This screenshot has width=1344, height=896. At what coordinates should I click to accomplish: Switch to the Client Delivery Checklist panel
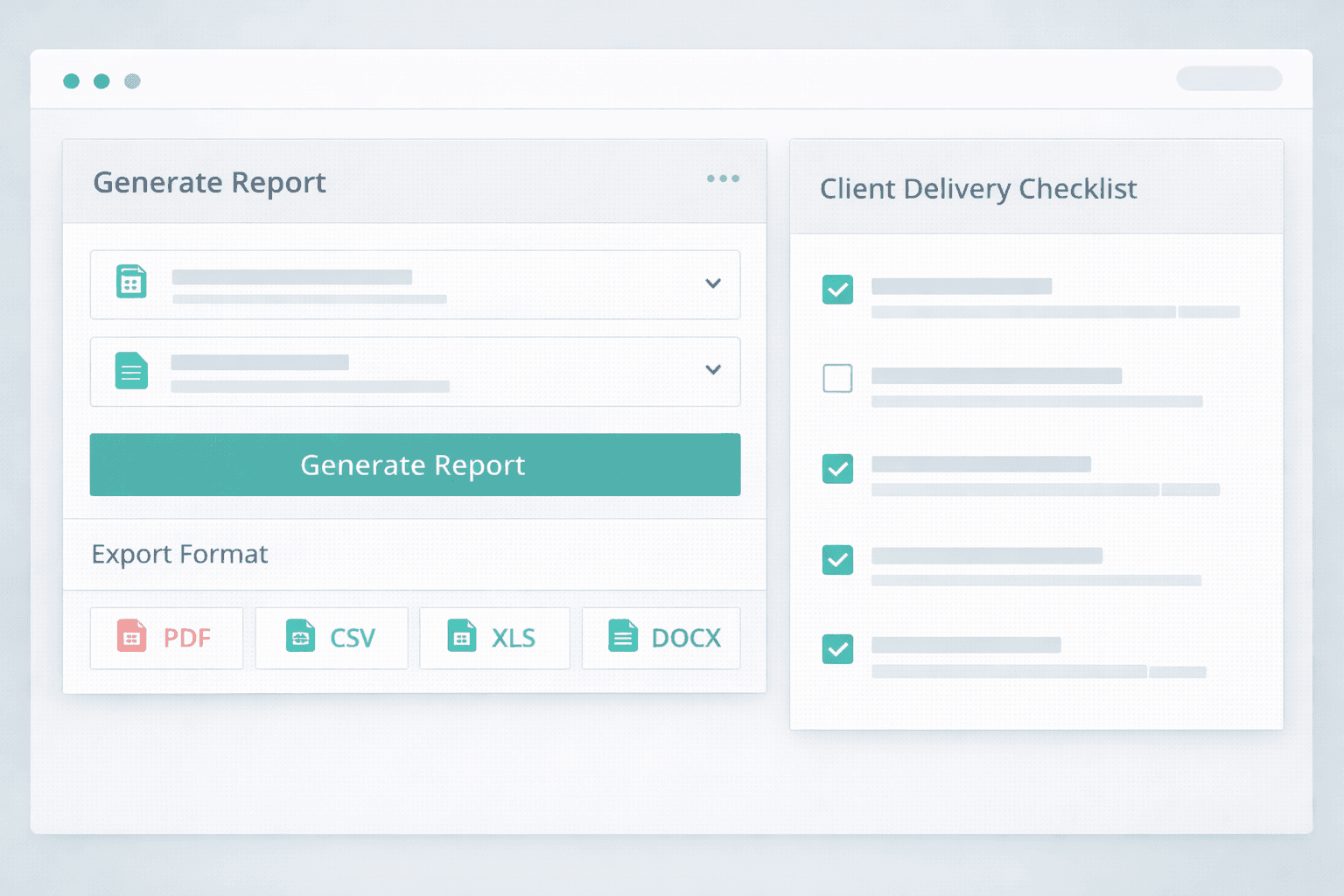pos(978,188)
